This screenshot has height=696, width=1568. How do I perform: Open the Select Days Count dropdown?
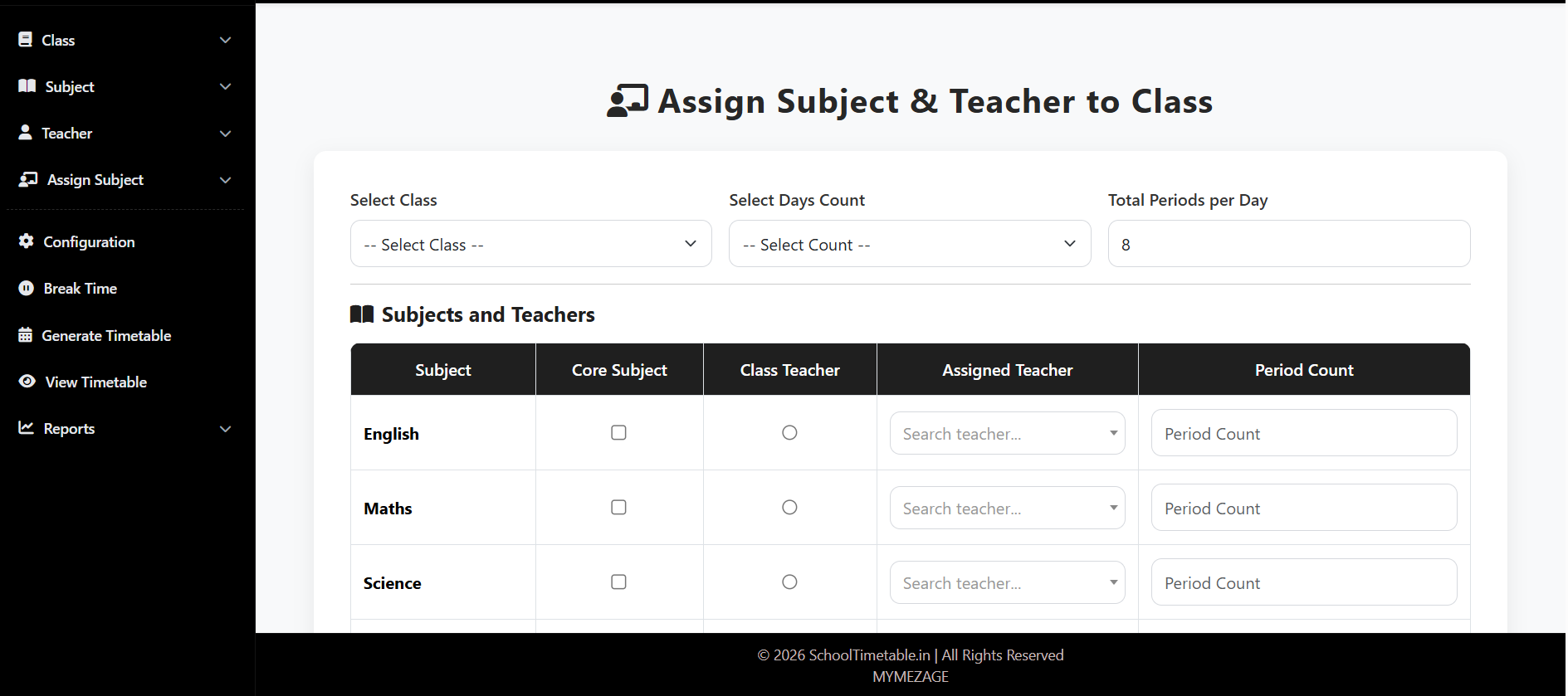tap(909, 244)
